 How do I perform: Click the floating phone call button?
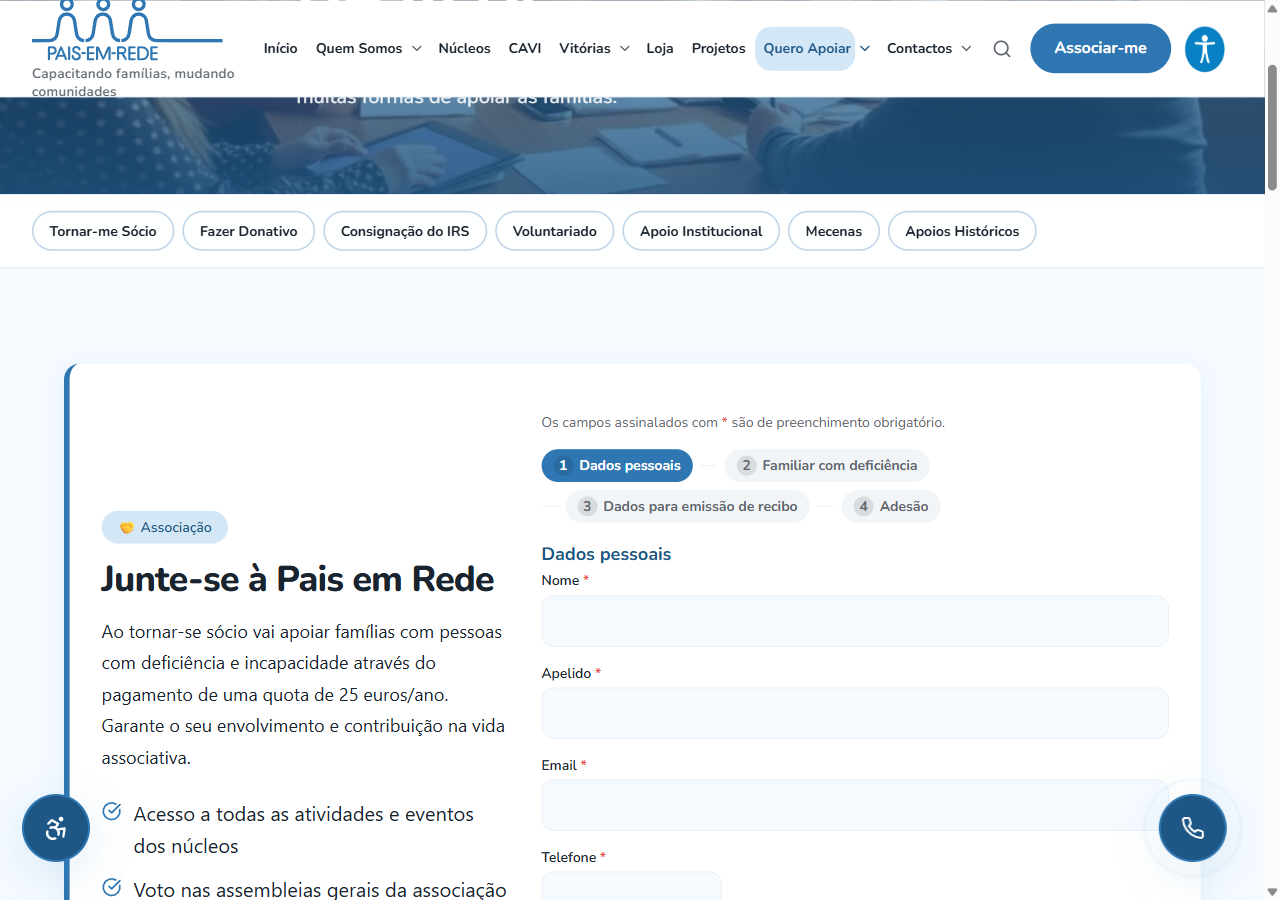1193,828
